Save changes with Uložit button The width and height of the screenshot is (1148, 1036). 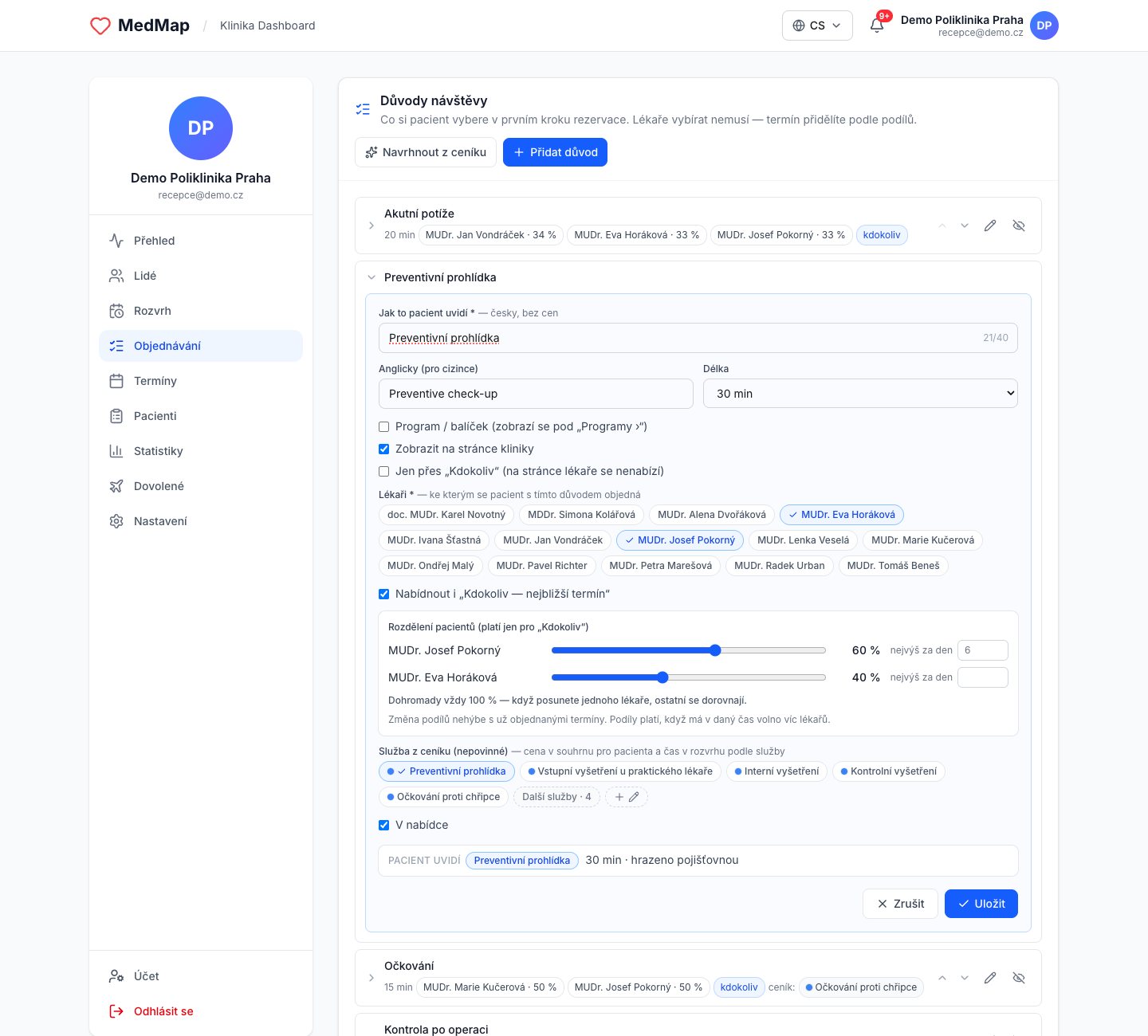coord(981,904)
